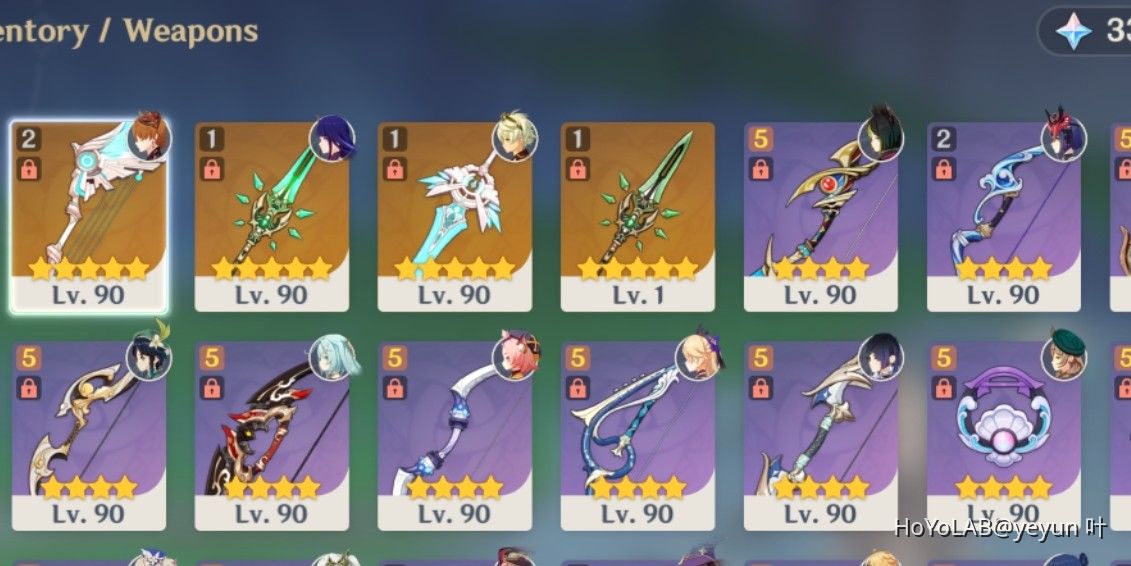
Task: Click character portrait on Polar Star card
Action: pyautogui.click(x=149, y=137)
